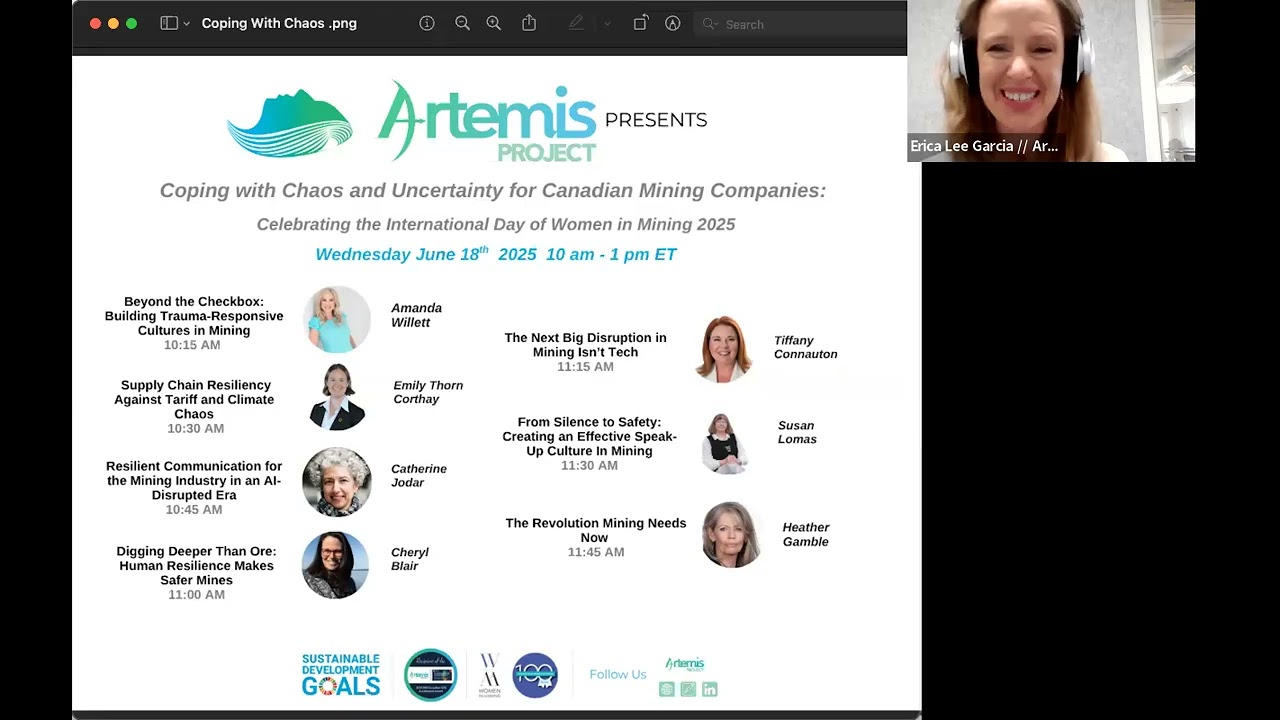The width and height of the screenshot is (1280, 720).
Task: Click the Follow Us label
Action: (x=618, y=674)
